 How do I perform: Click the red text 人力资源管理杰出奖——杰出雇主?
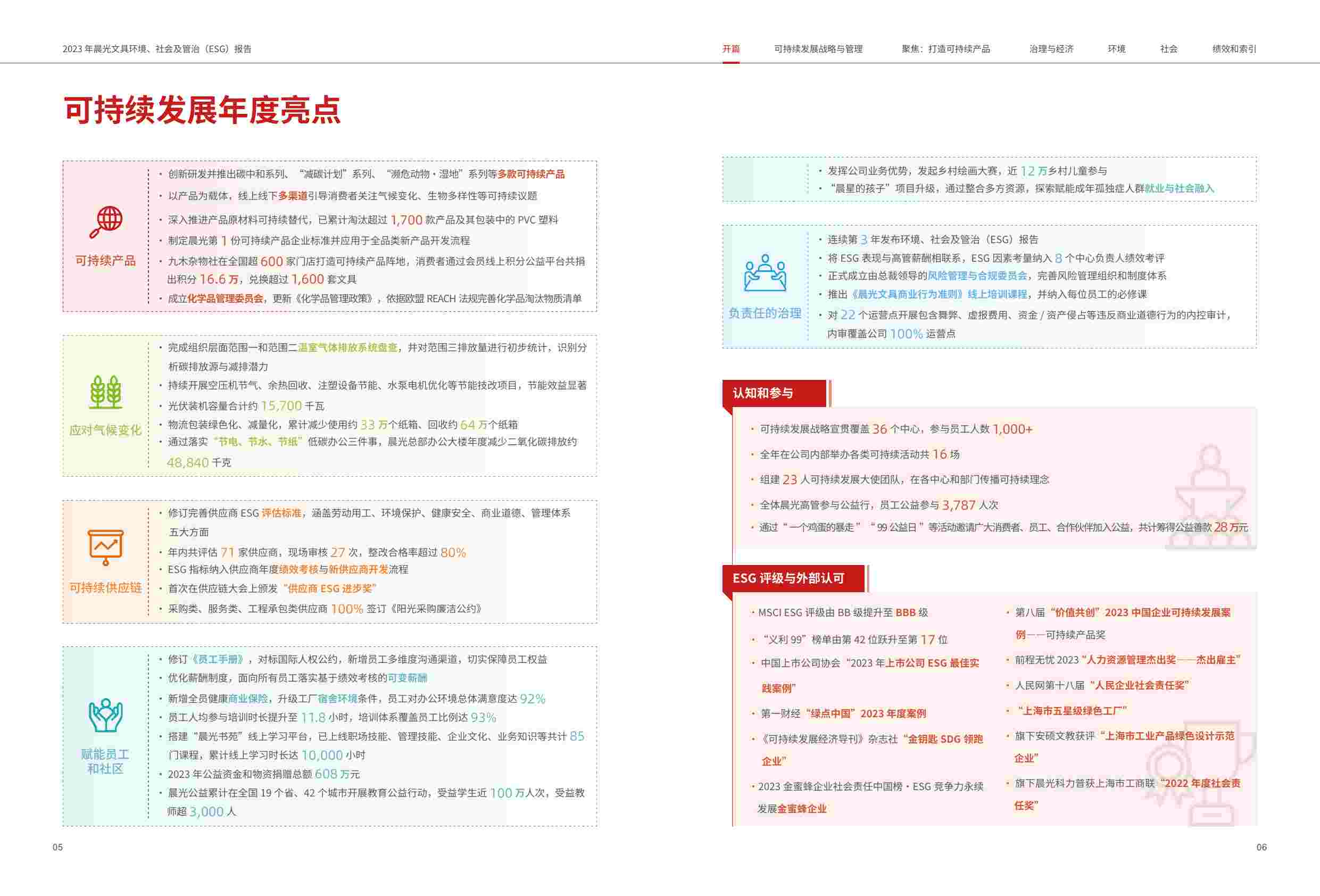click(x=1161, y=660)
